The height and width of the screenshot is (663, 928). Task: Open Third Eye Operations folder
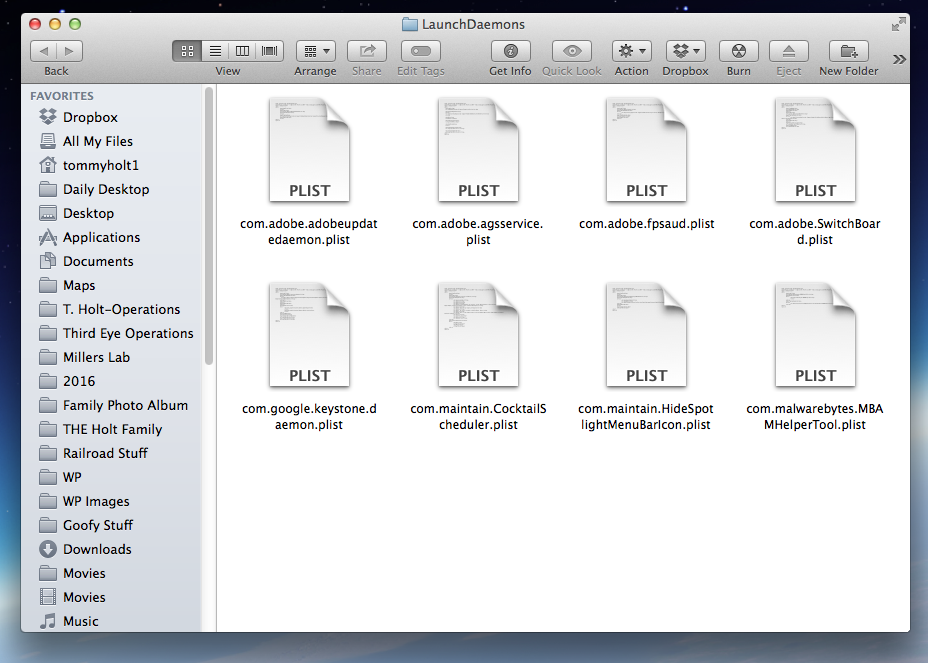[112, 333]
